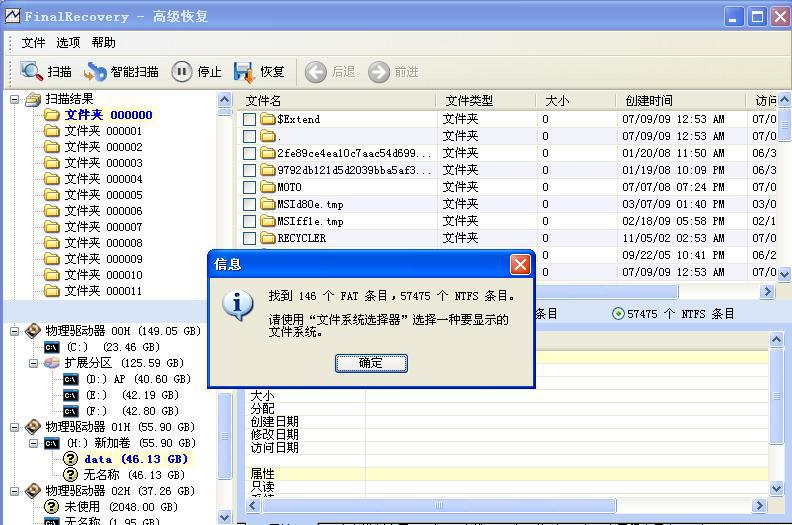Click the 扫描 (Scan) magnifier icon
Viewport: 792px width, 525px height.
click(32, 72)
